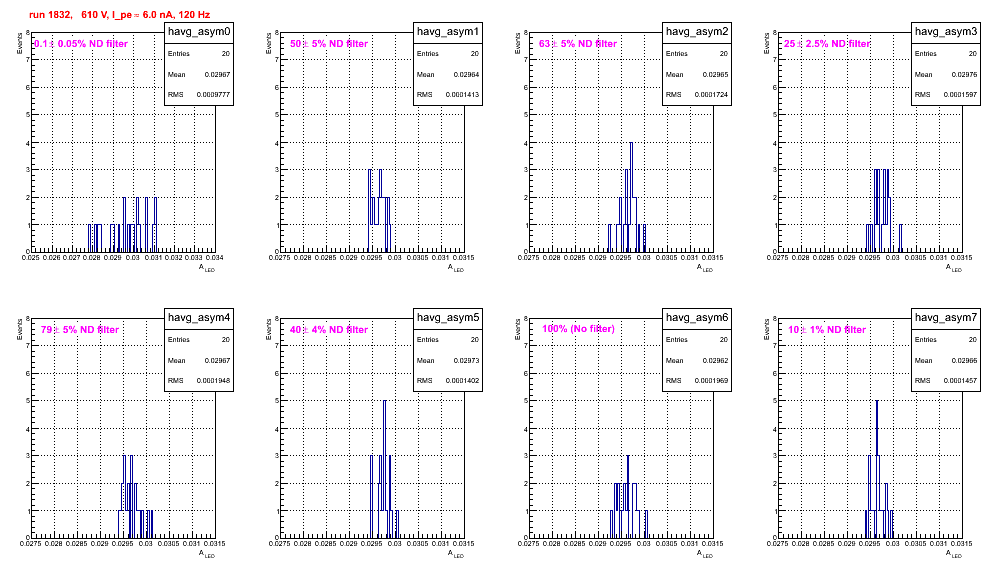The height and width of the screenshot is (572, 996).
Task: Click the havg_asym4 stats box title
Action: click(x=199, y=318)
